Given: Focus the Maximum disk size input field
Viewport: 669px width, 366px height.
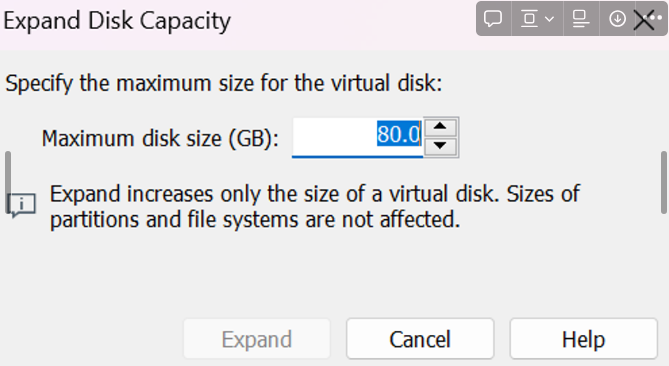Looking at the screenshot, I should (x=357, y=137).
